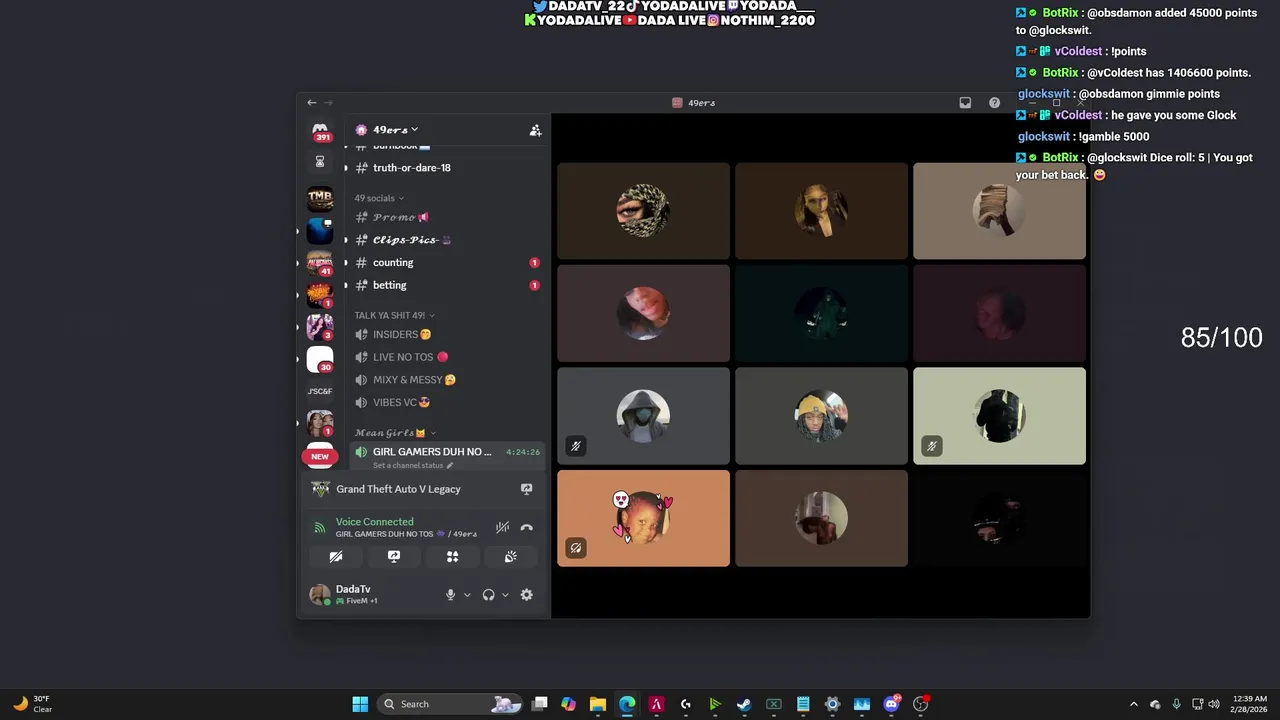Open File Explorer from the taskbar

598,704
